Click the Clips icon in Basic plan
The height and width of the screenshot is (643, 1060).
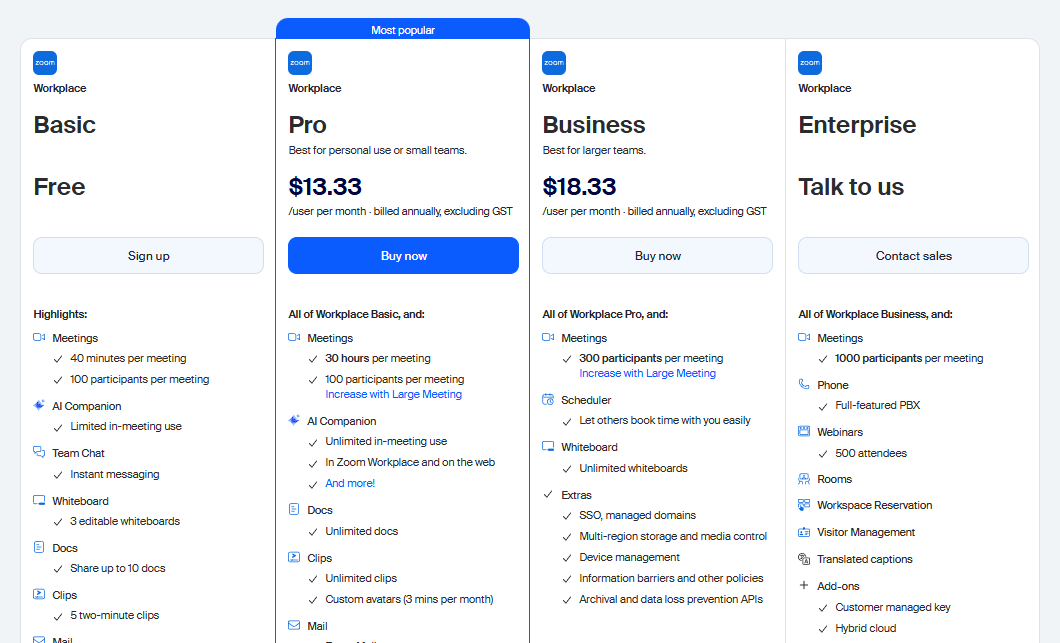[39, 594]
